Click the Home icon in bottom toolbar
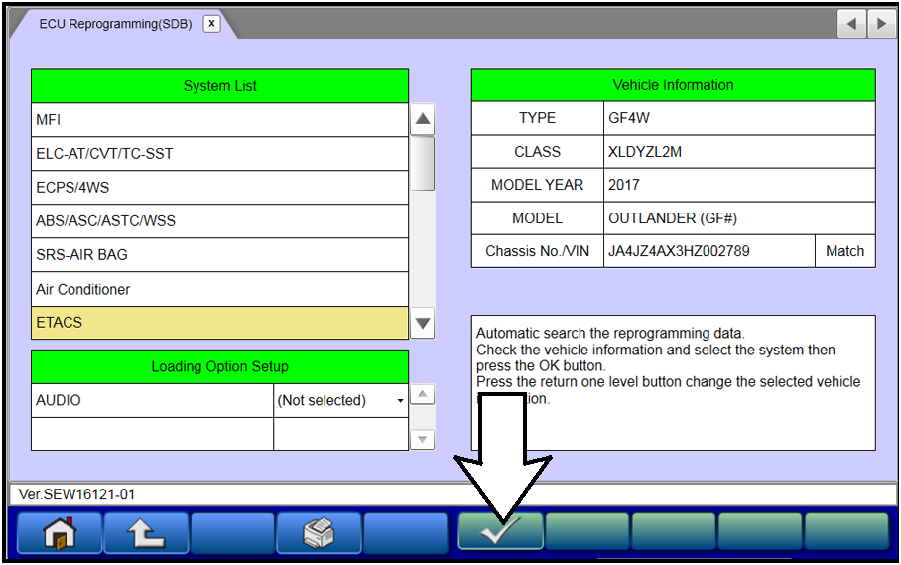901x565 pixels. click(59, 532)
